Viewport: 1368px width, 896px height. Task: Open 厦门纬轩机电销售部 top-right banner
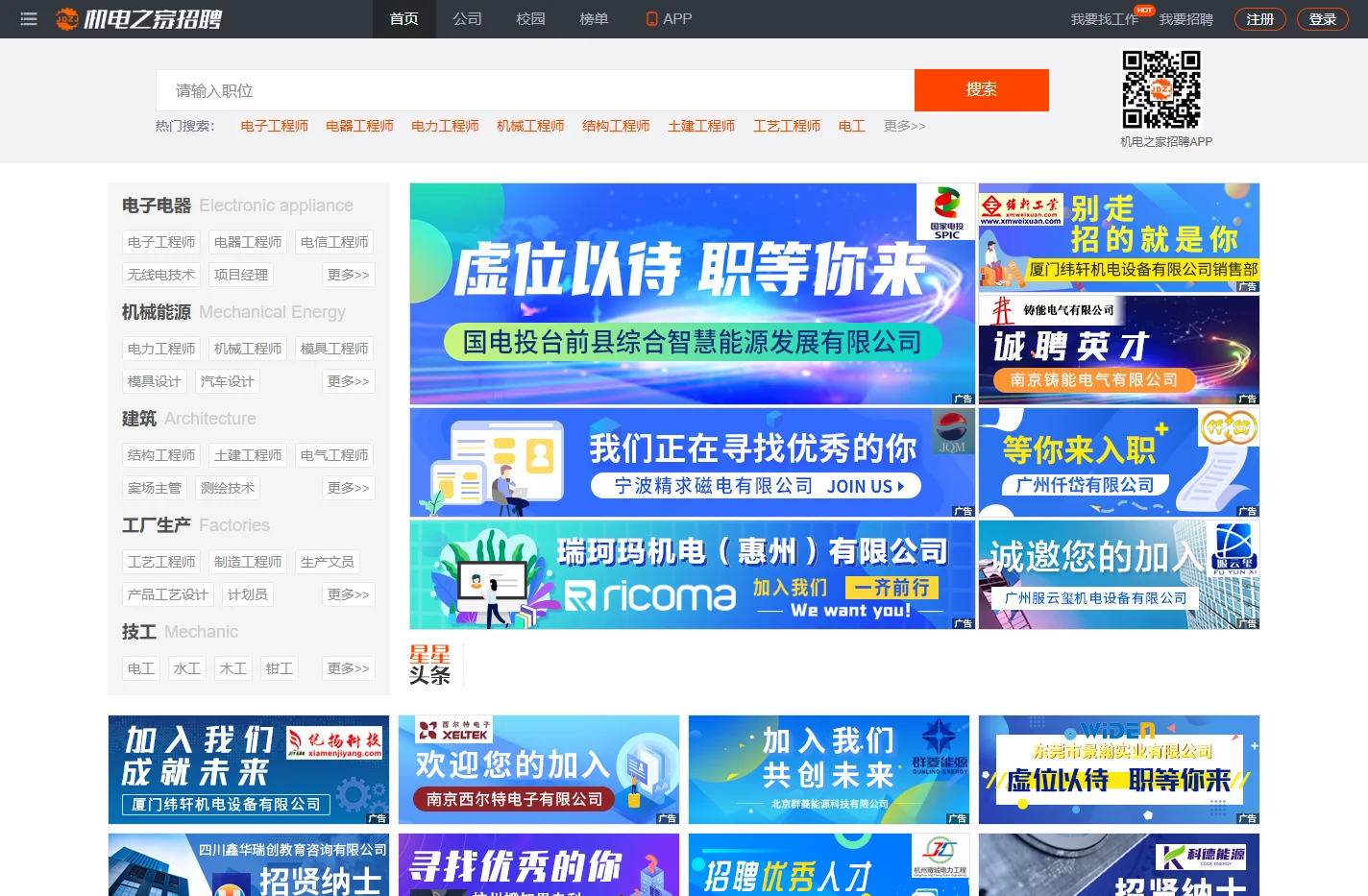1119,238
